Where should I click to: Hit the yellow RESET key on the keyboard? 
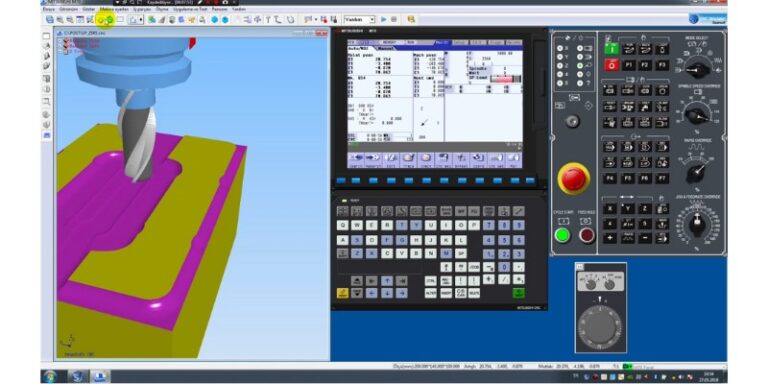[x=342, y=293]
